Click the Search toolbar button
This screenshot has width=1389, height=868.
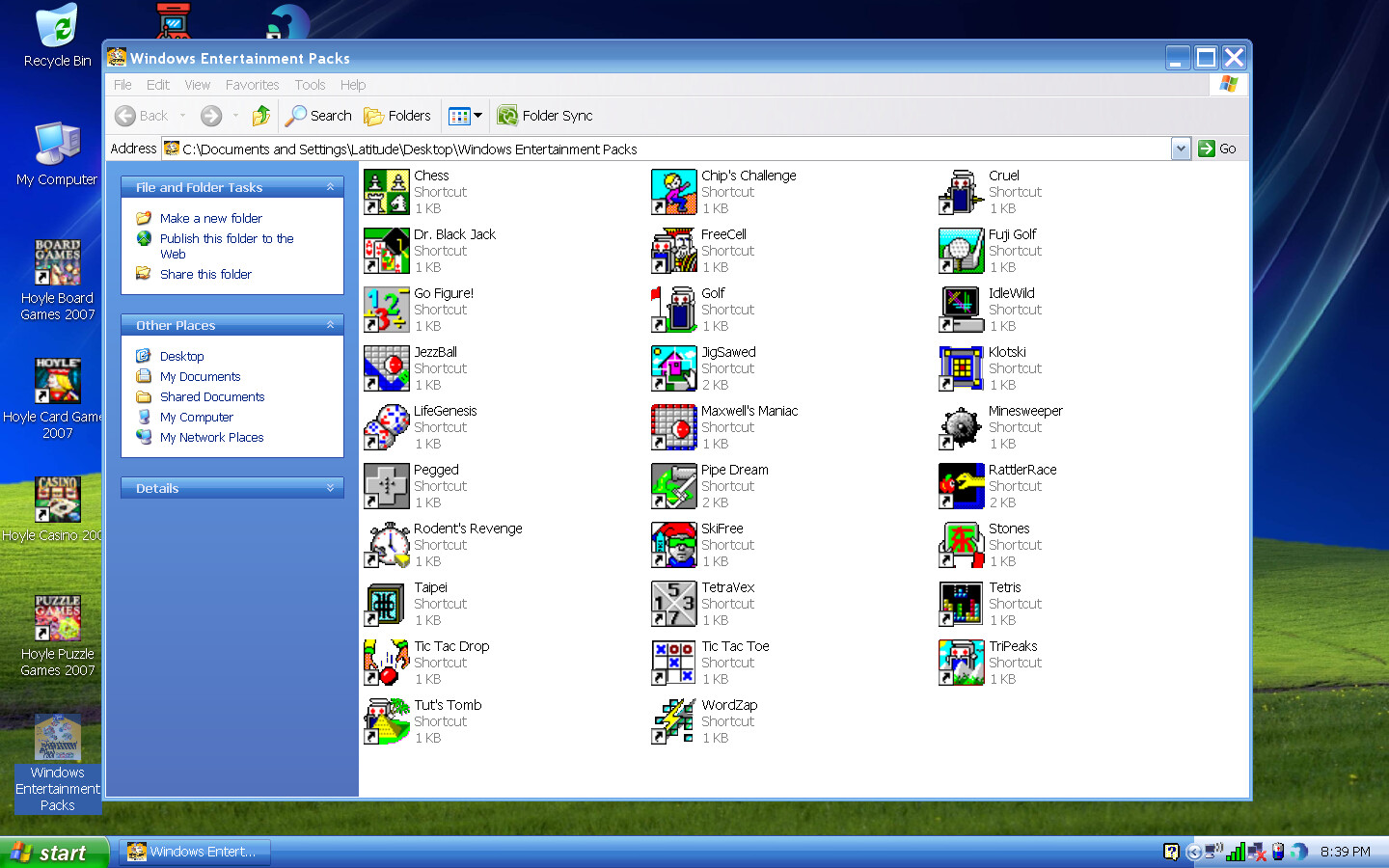coord(319,116)
